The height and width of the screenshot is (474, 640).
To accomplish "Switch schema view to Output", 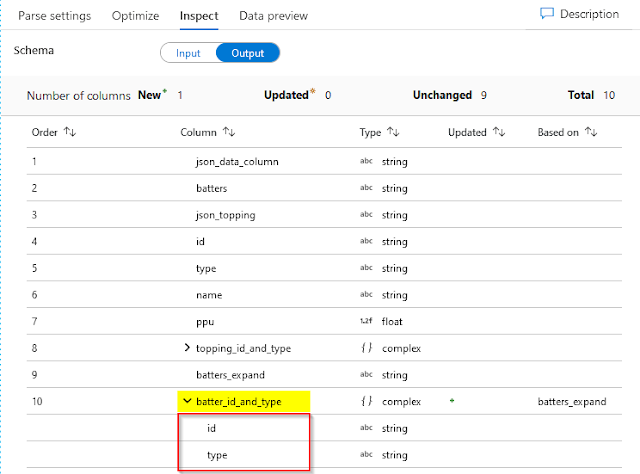I will (248, 53).
